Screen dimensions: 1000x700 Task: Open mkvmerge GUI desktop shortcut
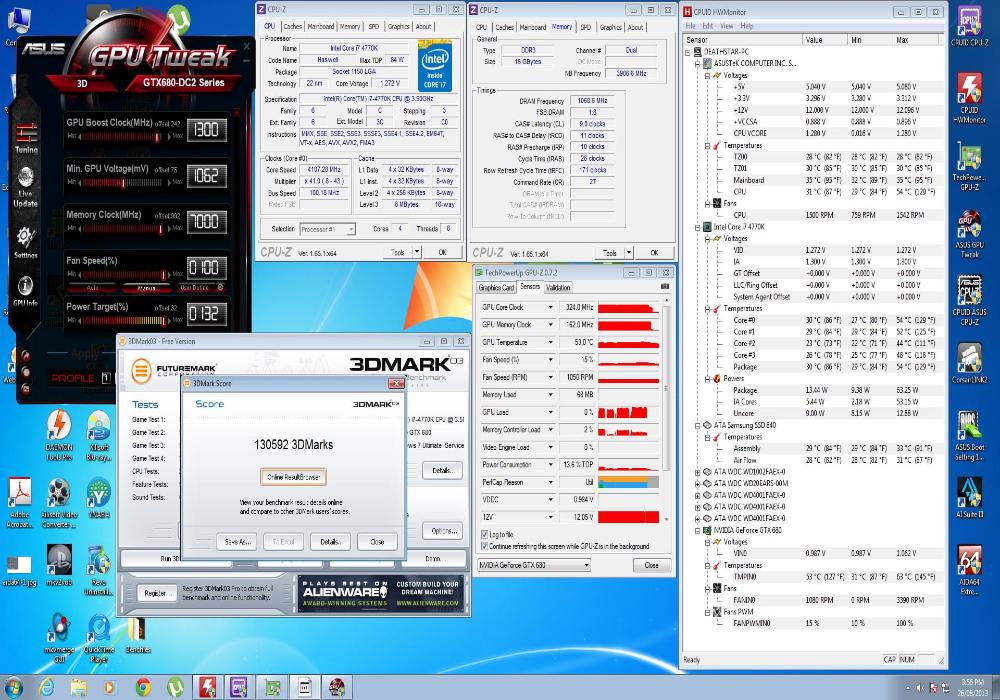tap(59, 638)
